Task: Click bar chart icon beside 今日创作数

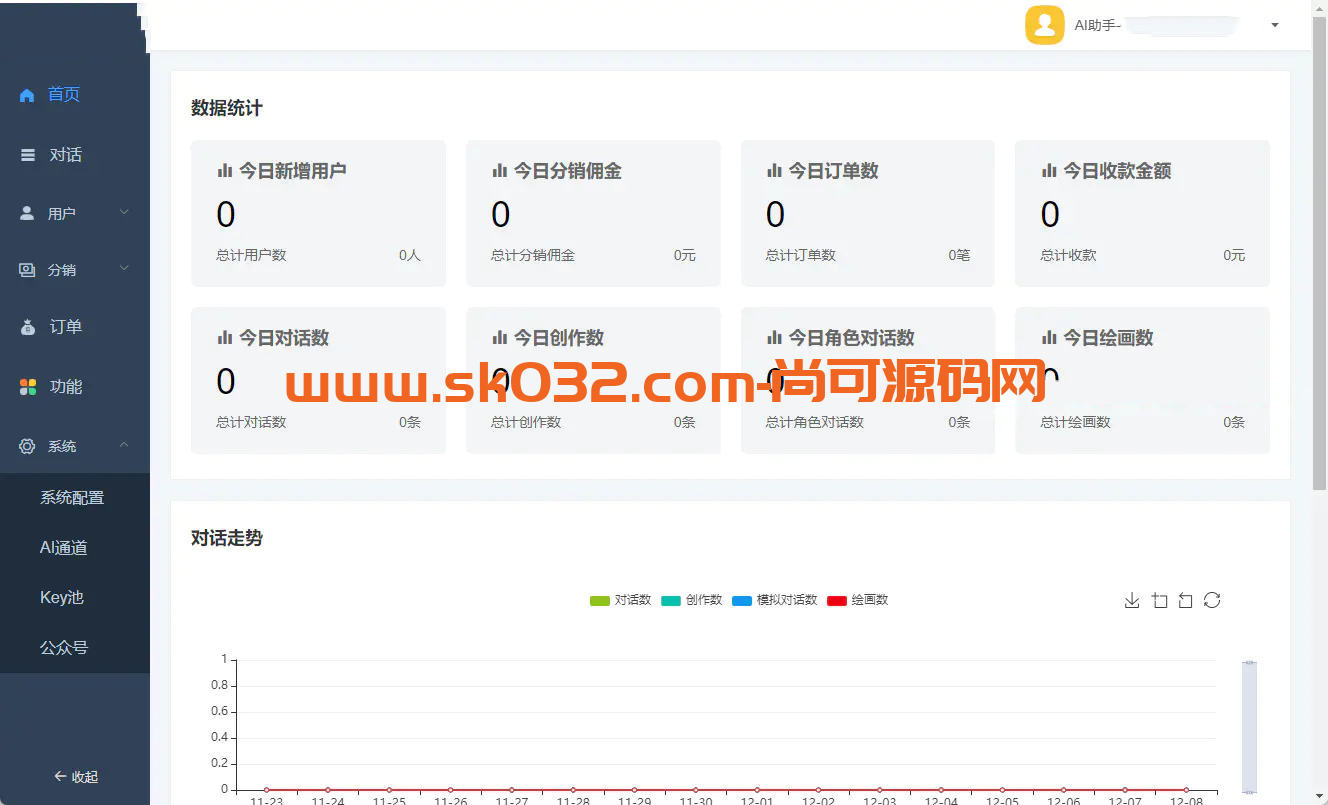Action: pos(499,338)
